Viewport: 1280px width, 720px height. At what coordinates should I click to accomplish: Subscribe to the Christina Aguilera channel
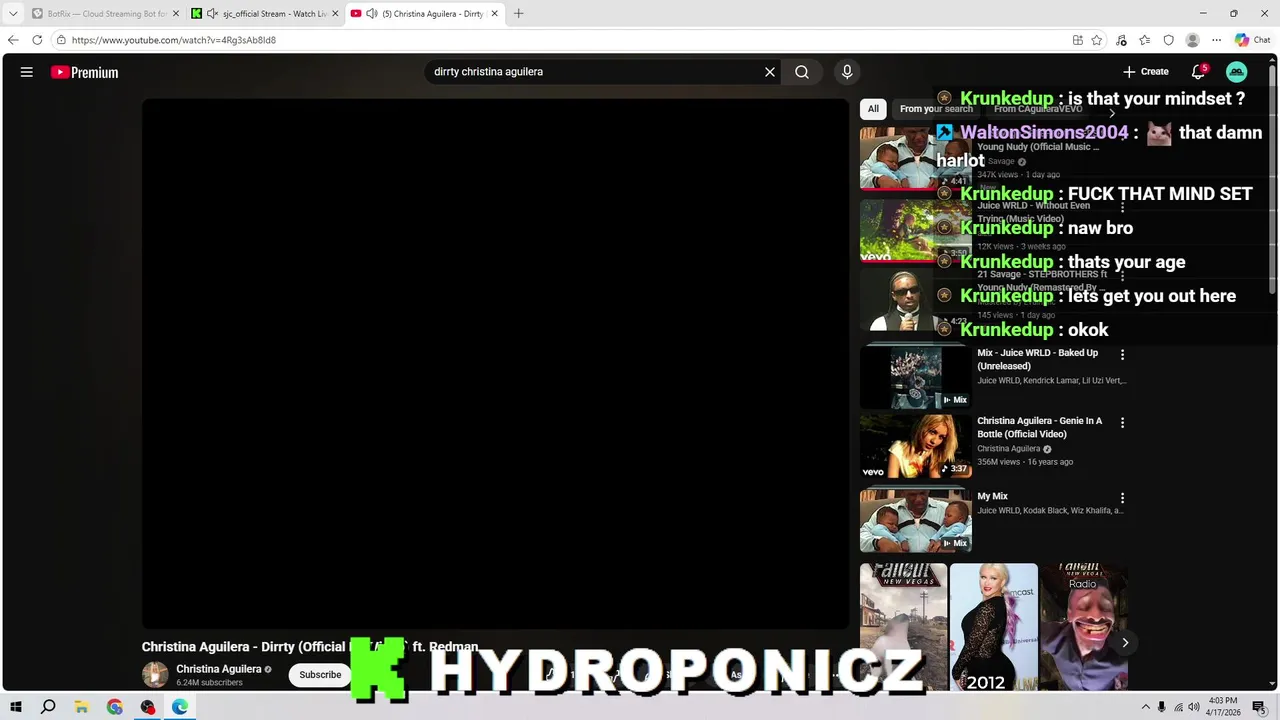(320, 675)
